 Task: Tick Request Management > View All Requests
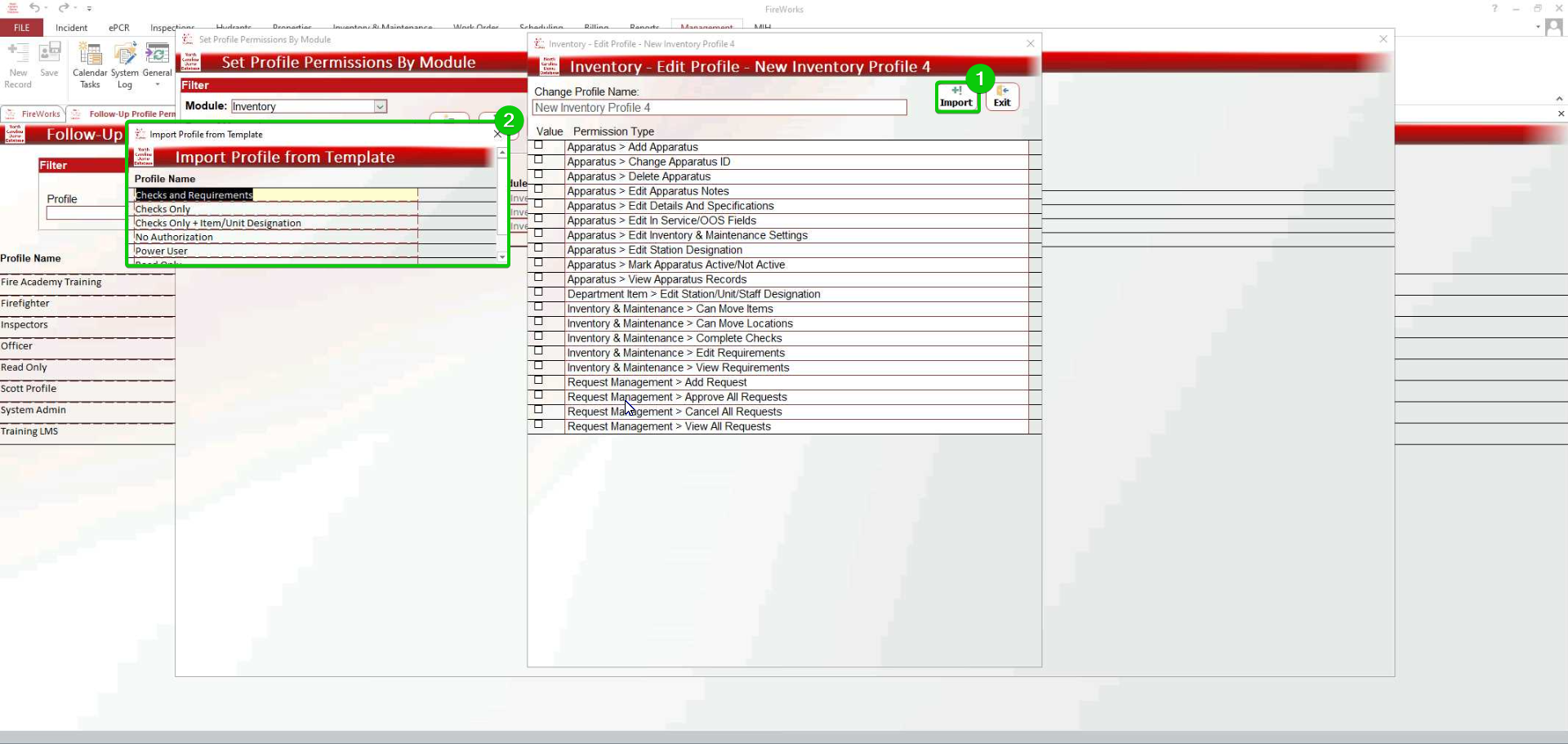click(538, 425)
